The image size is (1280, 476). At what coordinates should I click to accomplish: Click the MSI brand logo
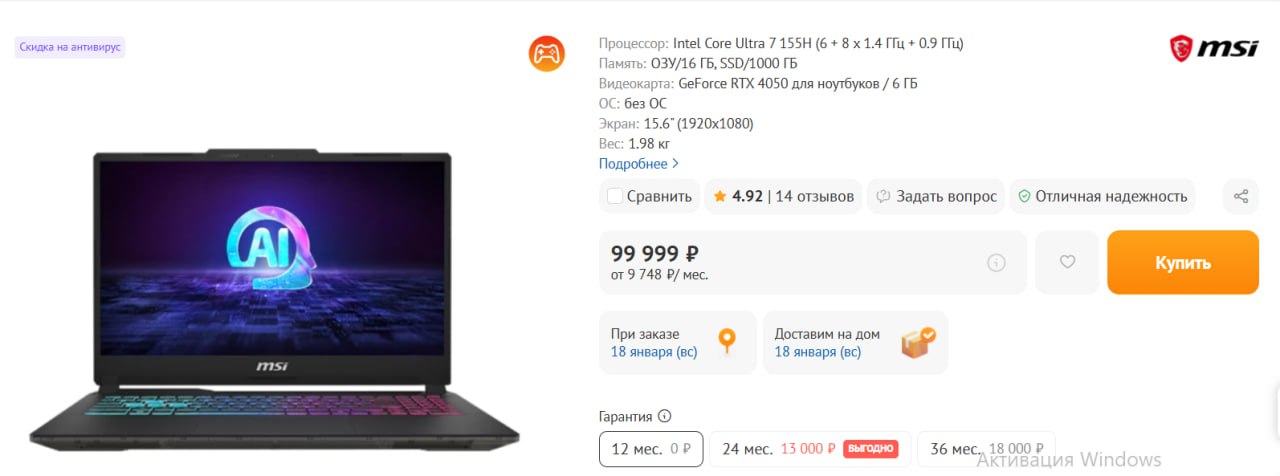1214,47
